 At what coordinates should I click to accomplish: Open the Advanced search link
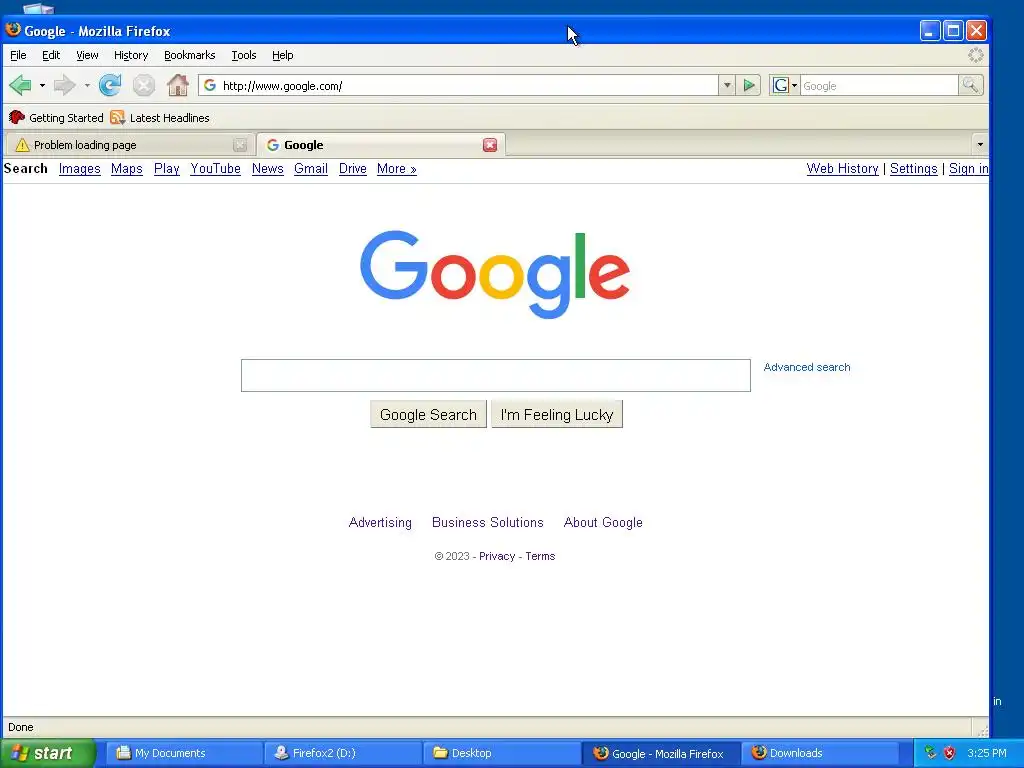pos(807,367)
